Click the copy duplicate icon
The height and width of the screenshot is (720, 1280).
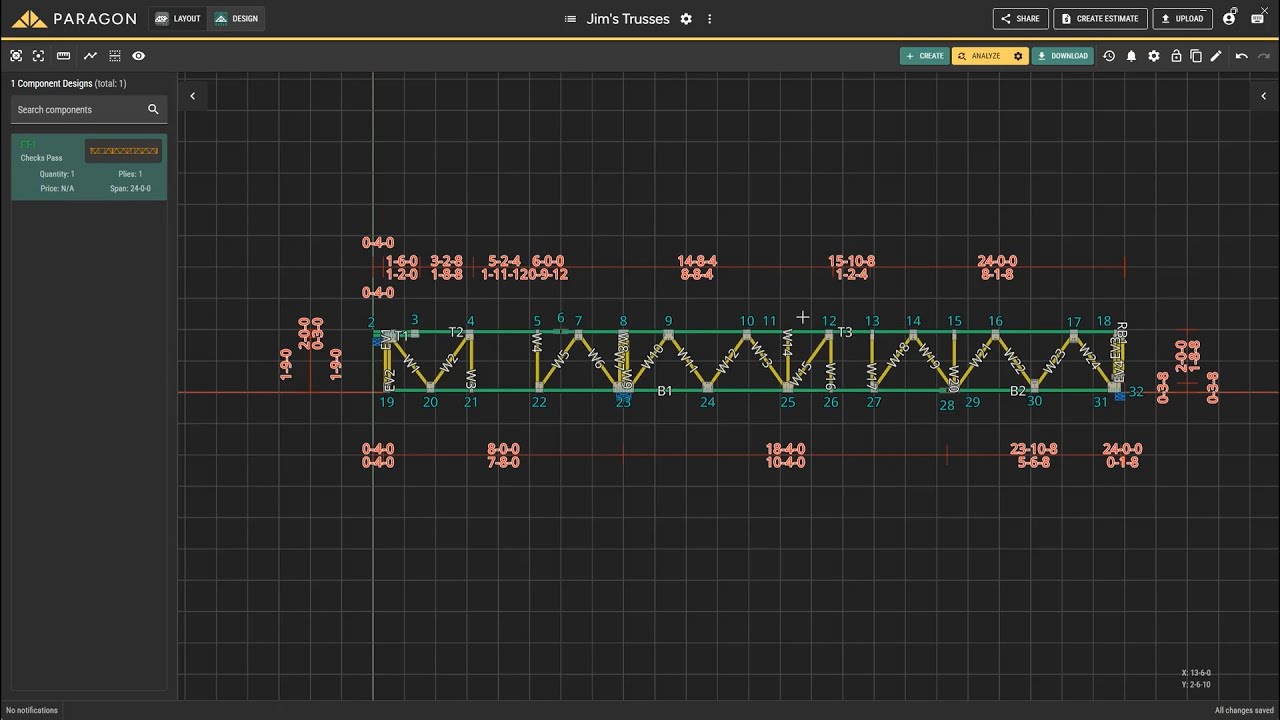click(x=1196, y=56)
